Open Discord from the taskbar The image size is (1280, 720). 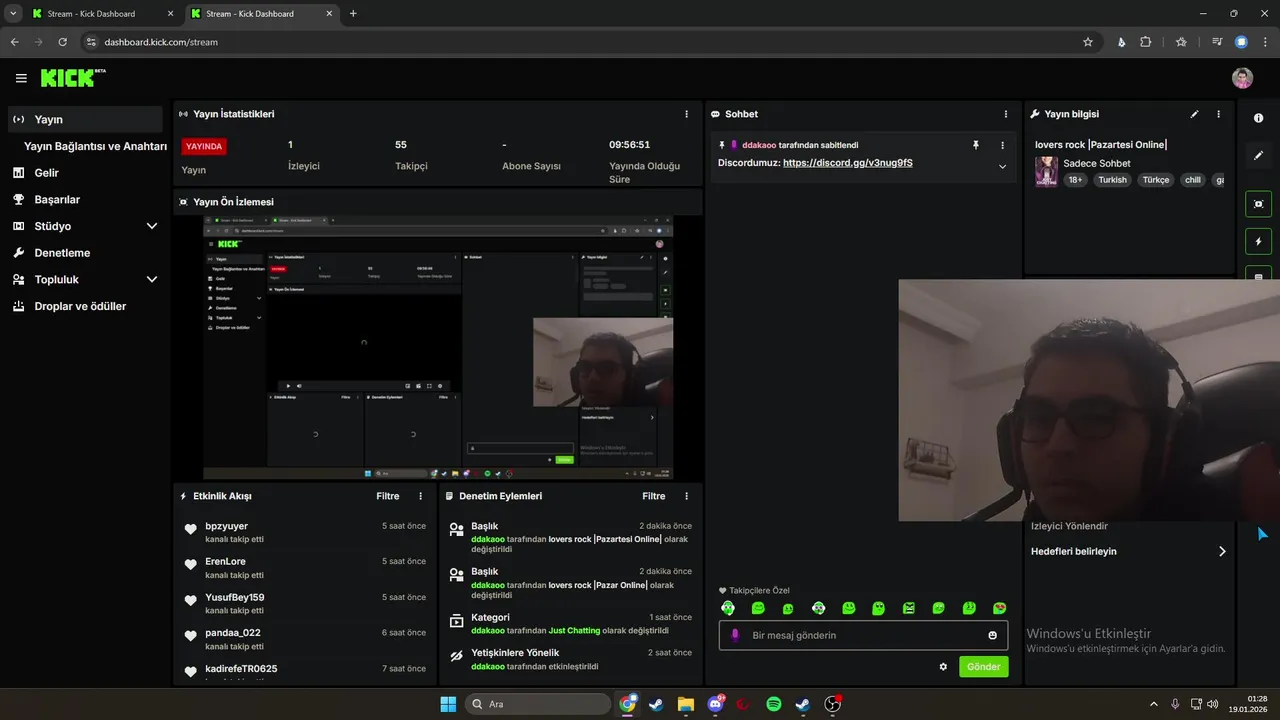point(716,704)
